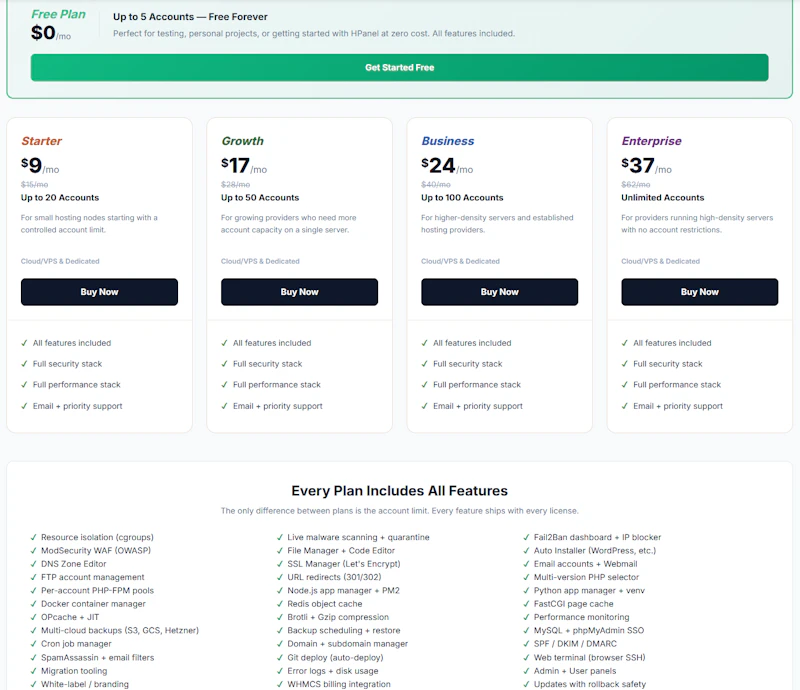Click Enterprise card 'Email + priority support' checkmark
This screenshot has height=690, width=800.
(624, 406)
